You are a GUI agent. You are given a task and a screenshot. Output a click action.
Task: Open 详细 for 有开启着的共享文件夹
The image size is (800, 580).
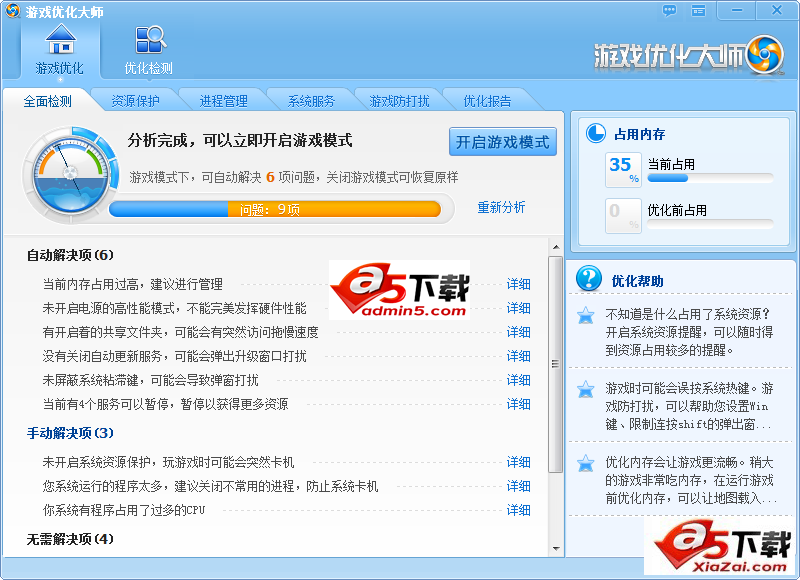[x=518, y=332]
